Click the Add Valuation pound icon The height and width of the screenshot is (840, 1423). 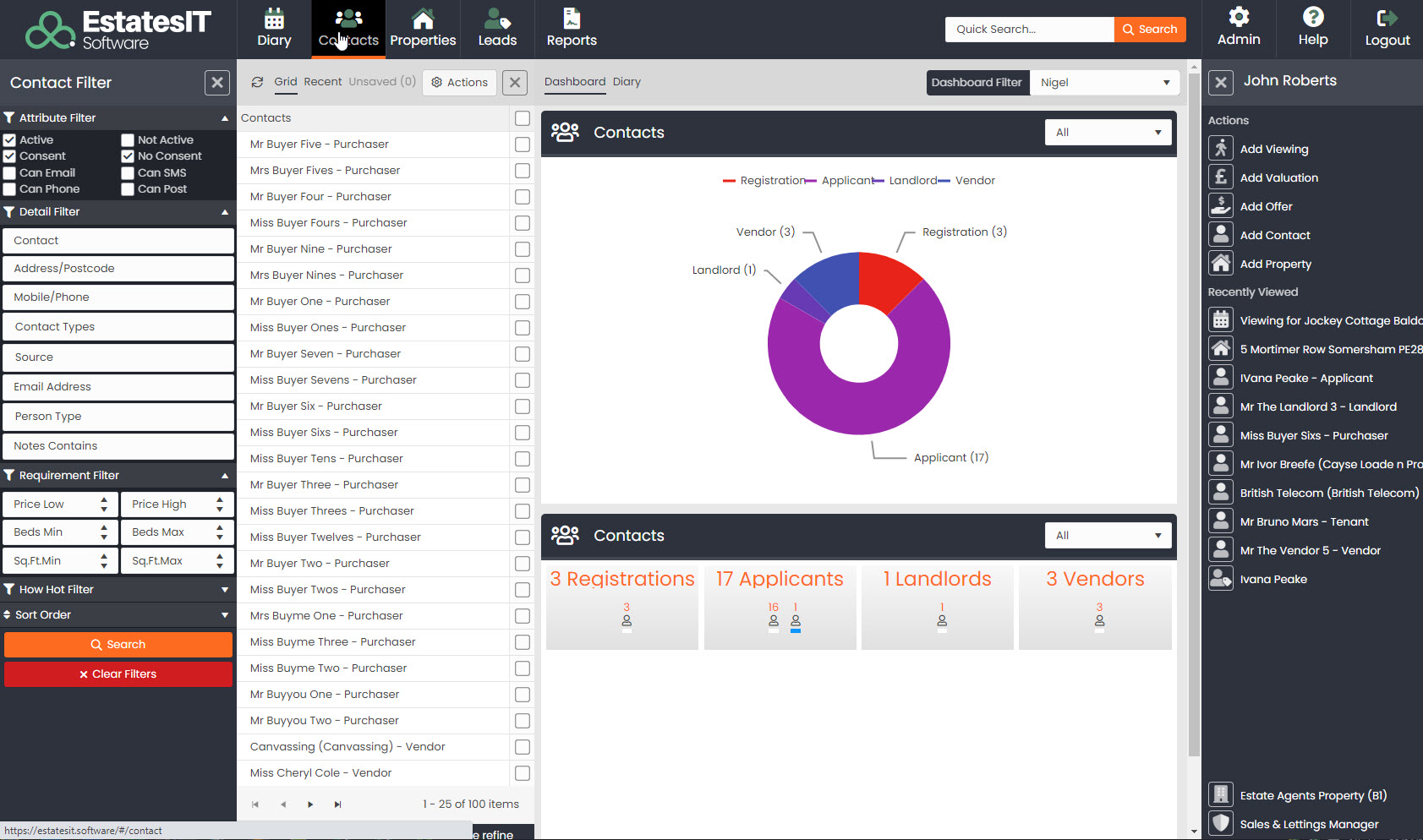point(1221,177)
